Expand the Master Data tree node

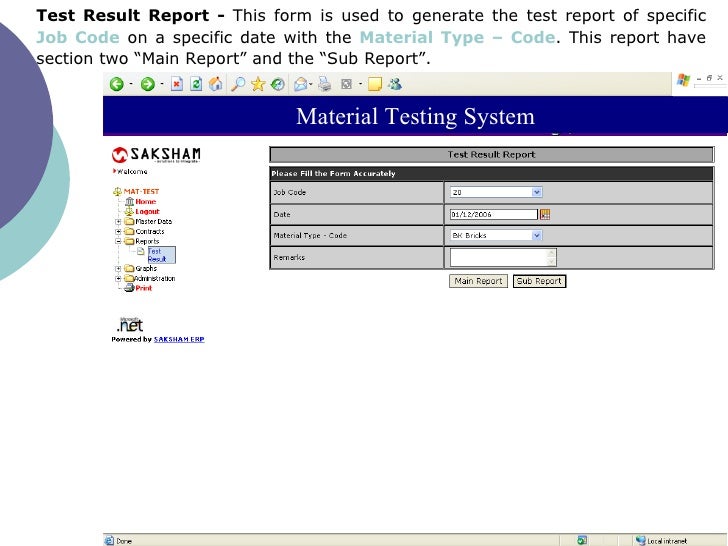tap(118, 221)
